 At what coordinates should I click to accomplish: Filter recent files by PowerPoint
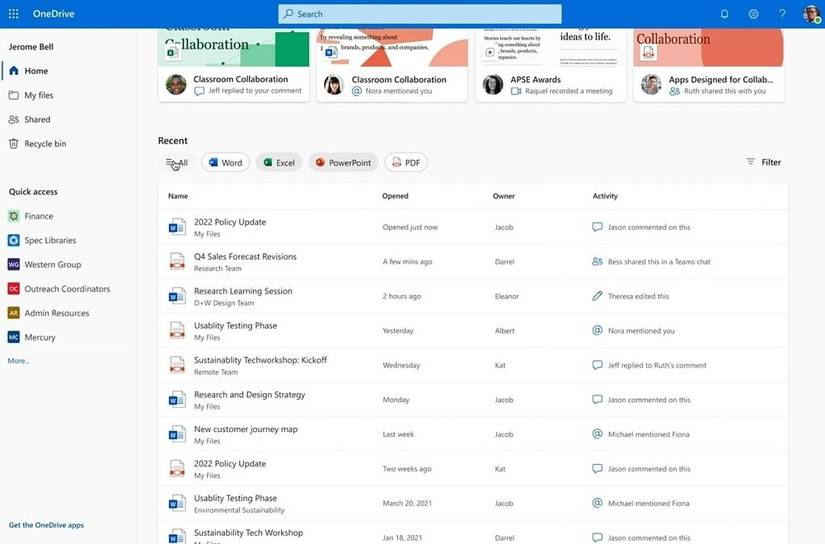pos(343,163)
